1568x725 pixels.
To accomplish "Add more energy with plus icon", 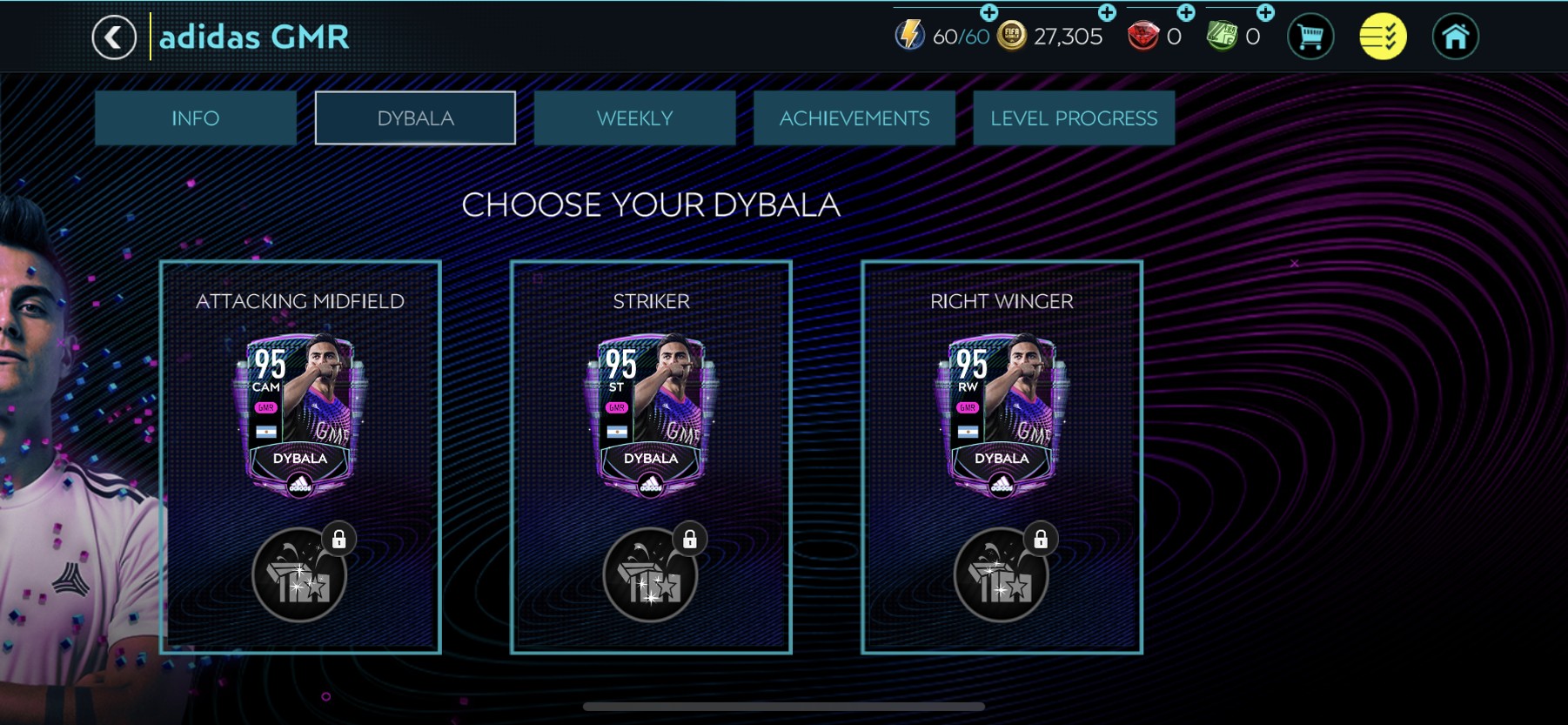I will [x=989, y=12].
